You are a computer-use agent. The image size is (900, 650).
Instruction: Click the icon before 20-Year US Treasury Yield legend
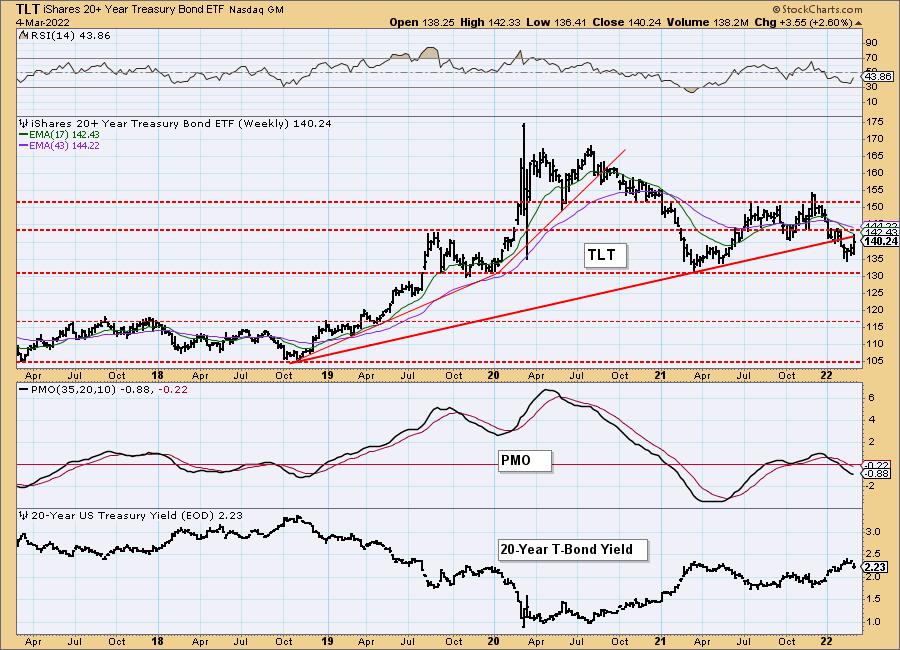coord(23,516)
